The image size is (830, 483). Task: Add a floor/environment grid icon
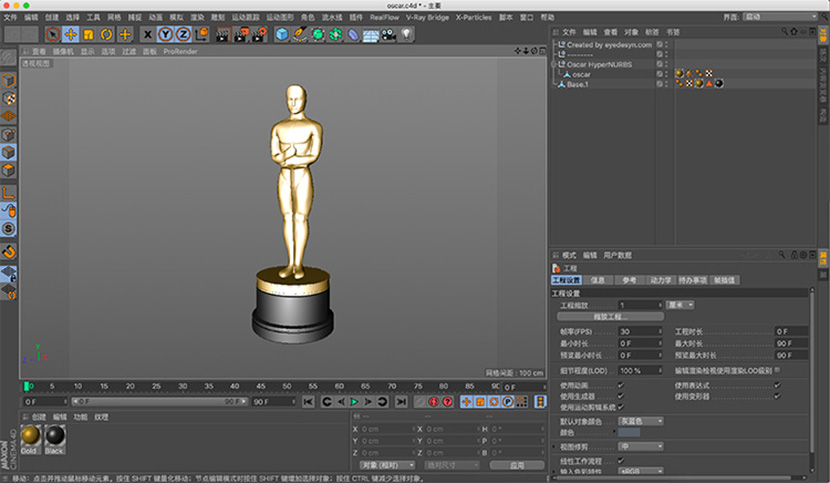tap(371, 34)
